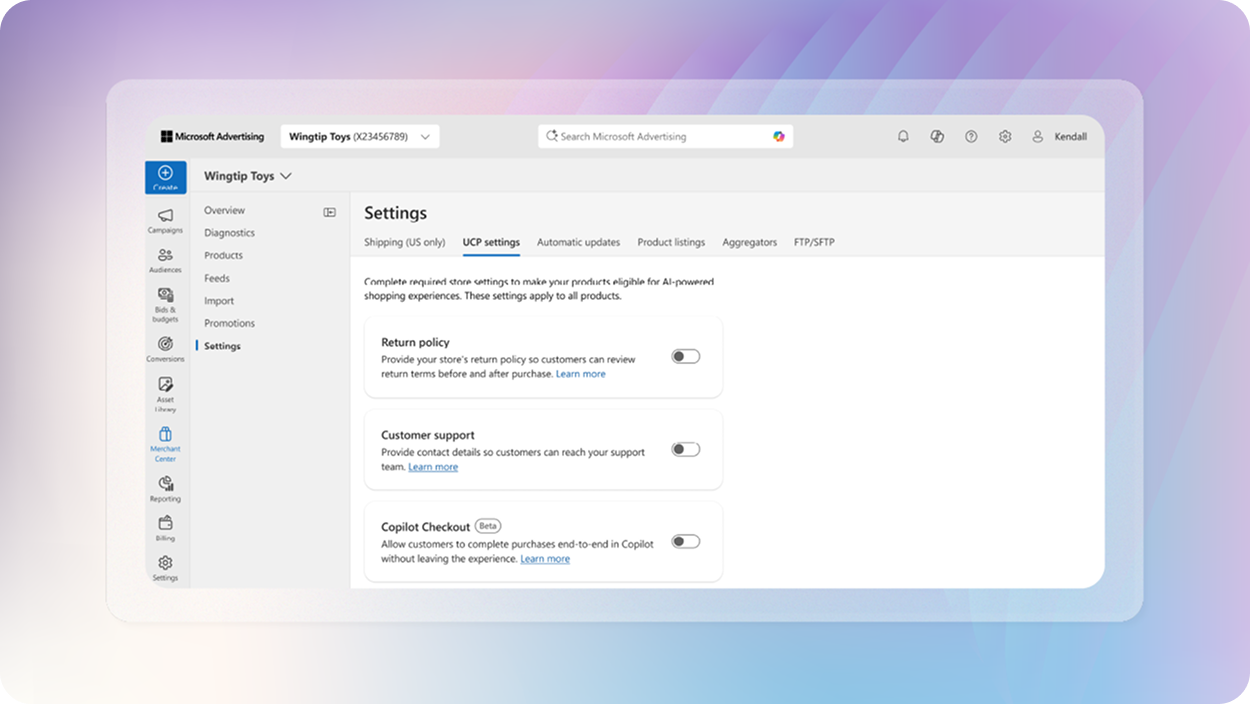
Task: Open Feeds in Merchant Center menu
Action: point(217,278)
